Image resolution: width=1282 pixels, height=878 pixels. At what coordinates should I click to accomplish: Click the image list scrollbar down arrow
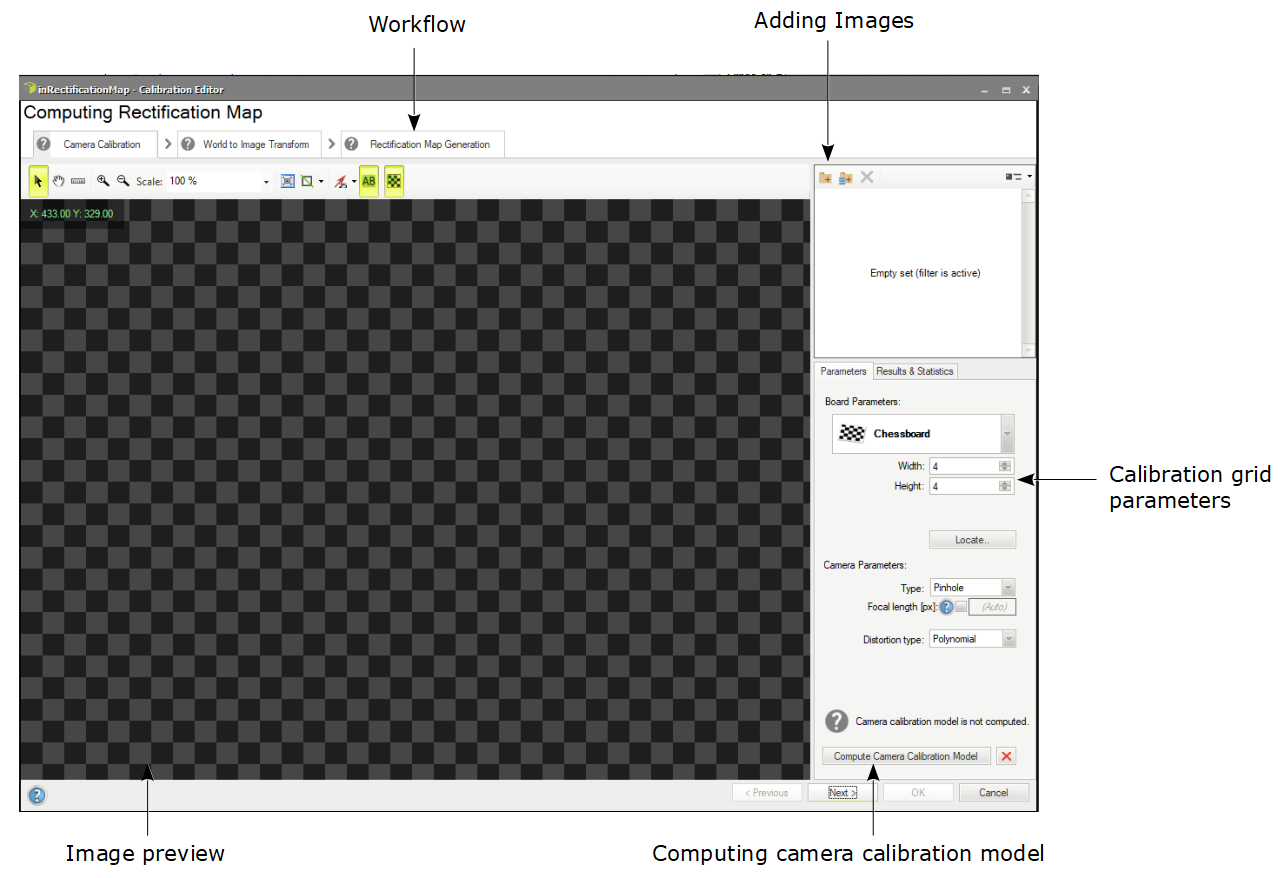[1028, 350]
